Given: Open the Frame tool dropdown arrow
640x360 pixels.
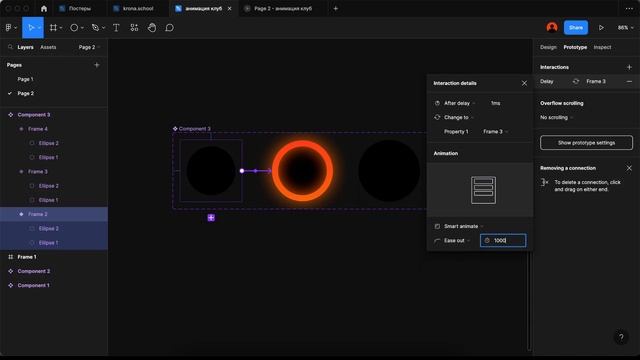Looking at the screenshot, I should click(61, 28).
